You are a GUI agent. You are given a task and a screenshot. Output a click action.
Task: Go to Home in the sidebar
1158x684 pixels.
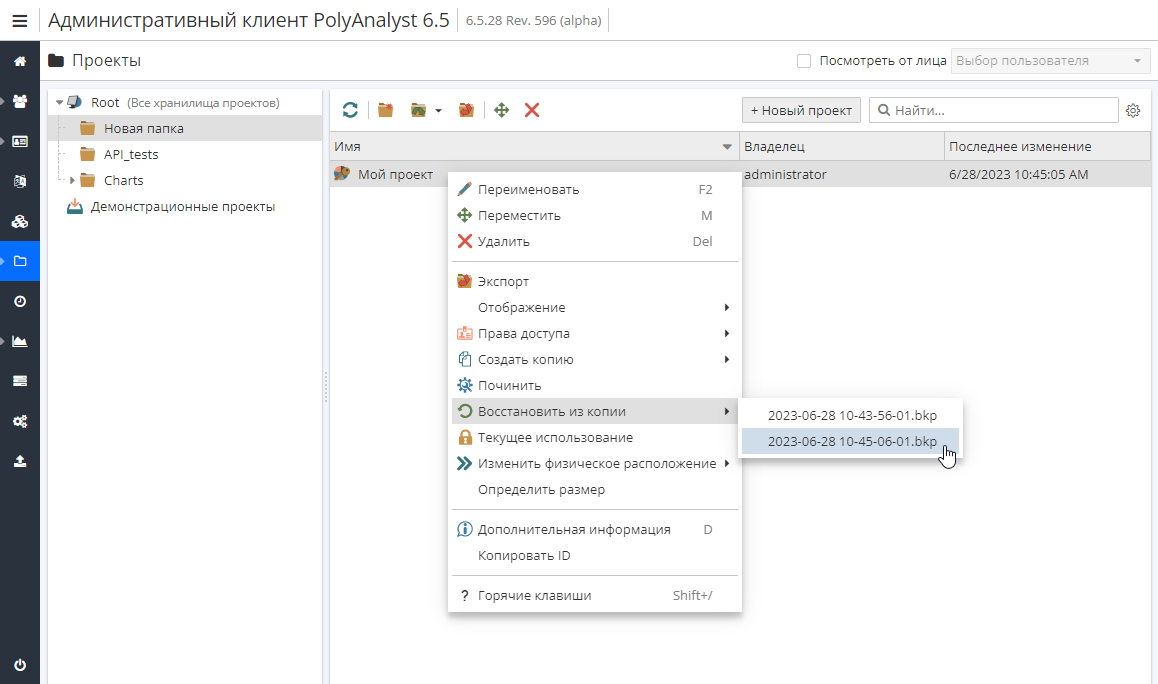20,61
